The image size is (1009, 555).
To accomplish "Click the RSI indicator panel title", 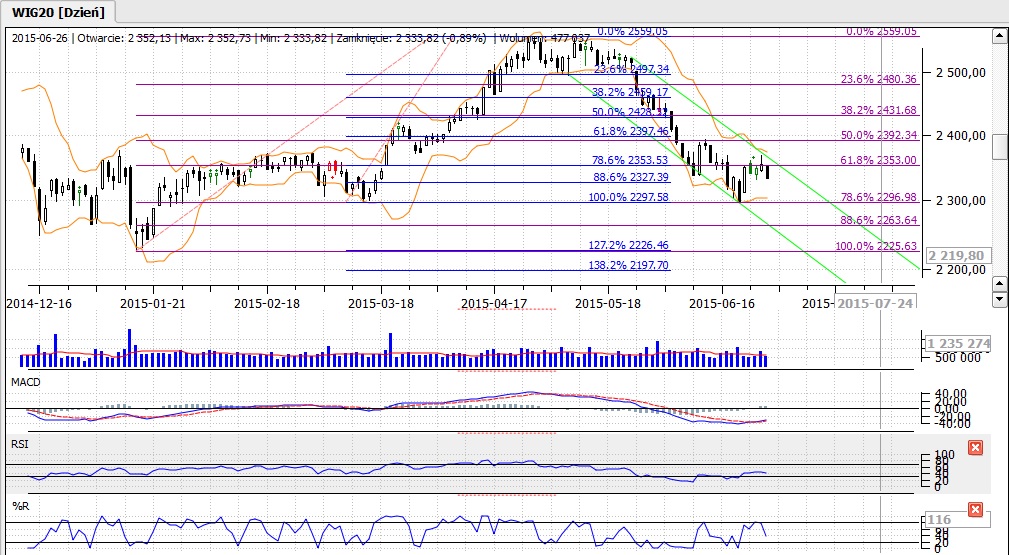I will pos(19,444).
